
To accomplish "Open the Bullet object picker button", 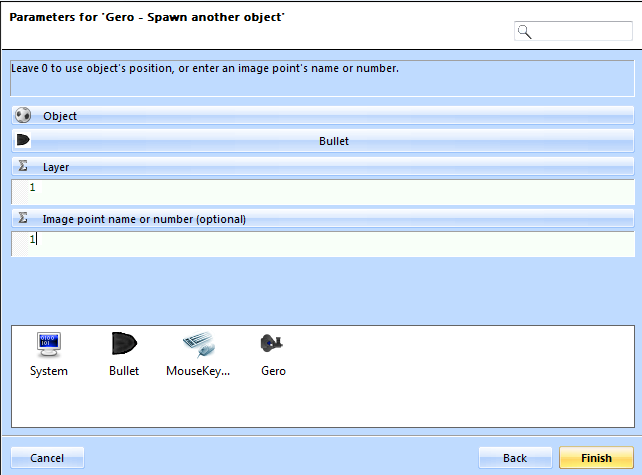I will click(323, 141).
